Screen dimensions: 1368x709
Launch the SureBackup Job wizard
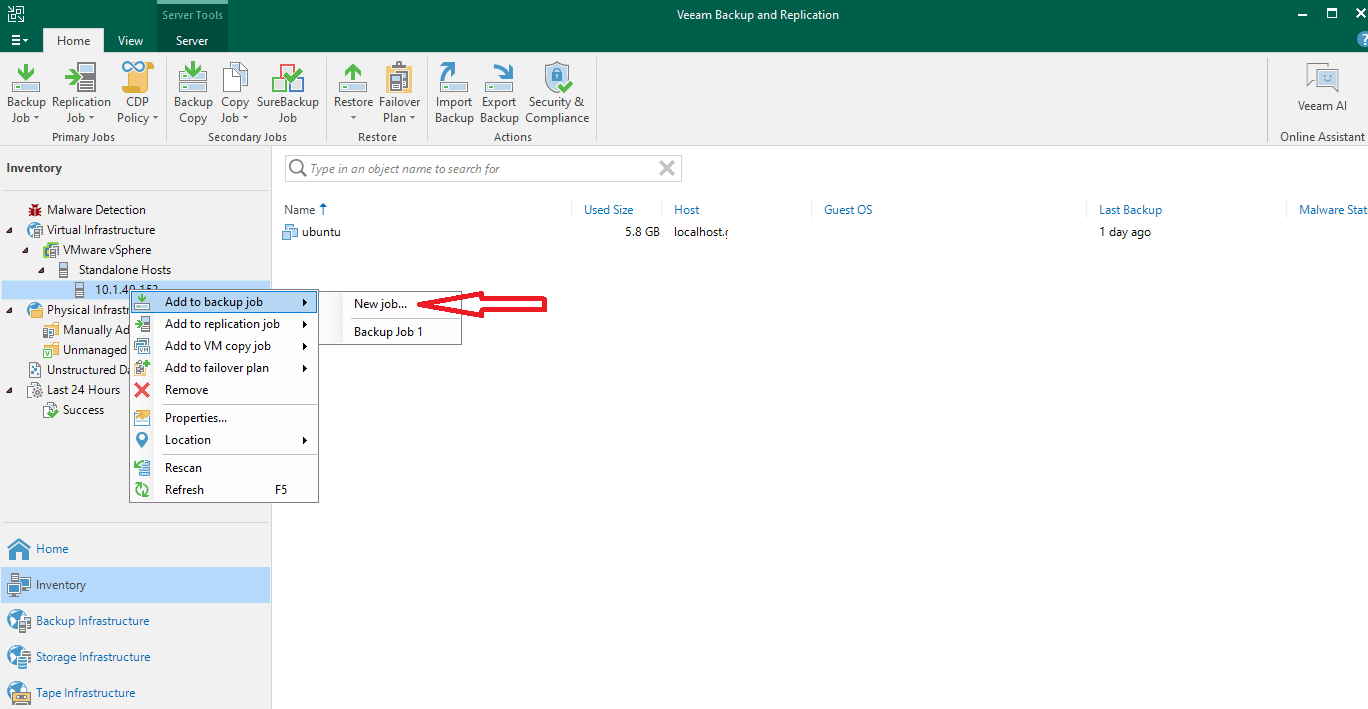pos(288,90)
